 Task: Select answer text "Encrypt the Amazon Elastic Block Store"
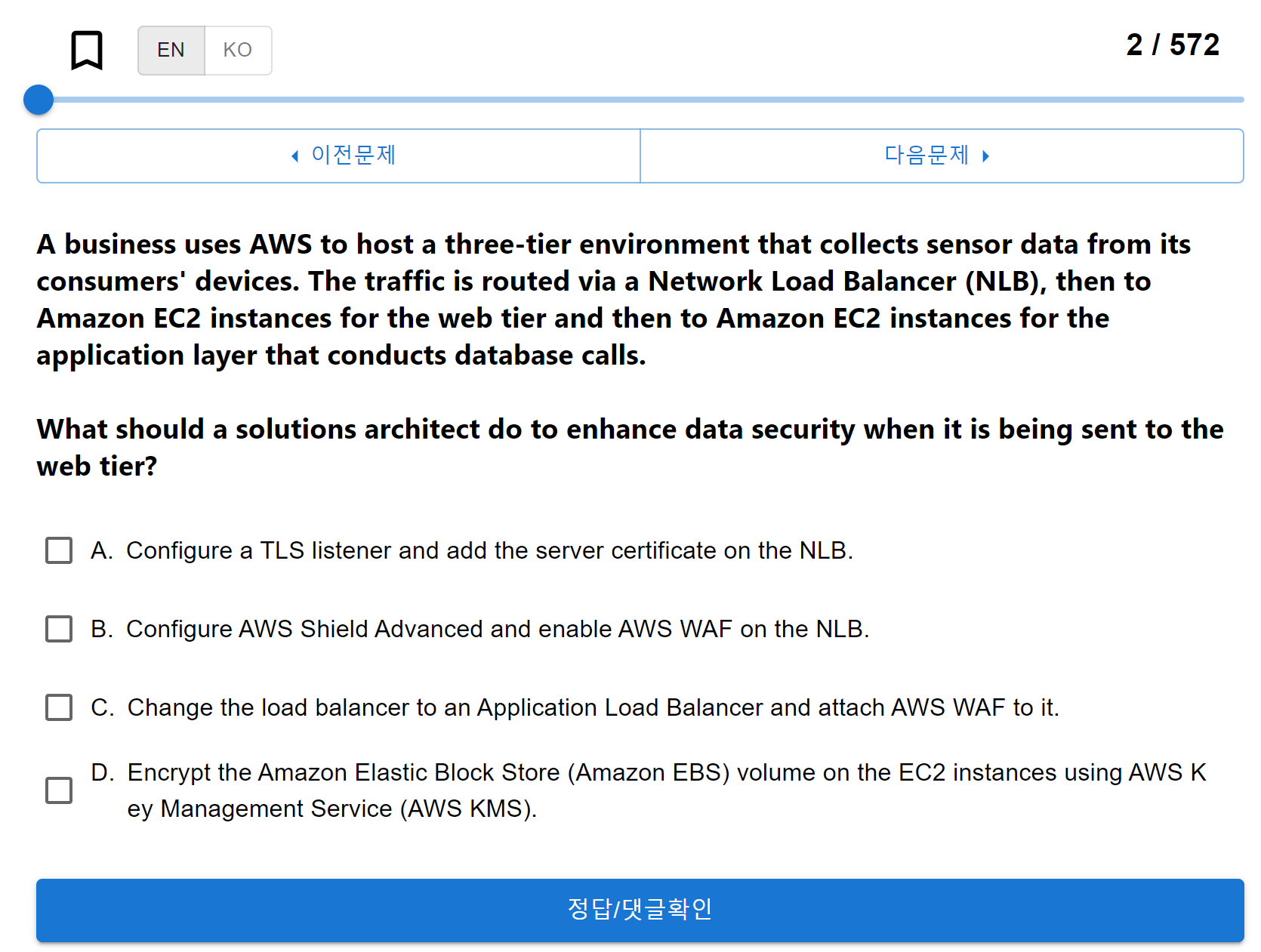344,772
